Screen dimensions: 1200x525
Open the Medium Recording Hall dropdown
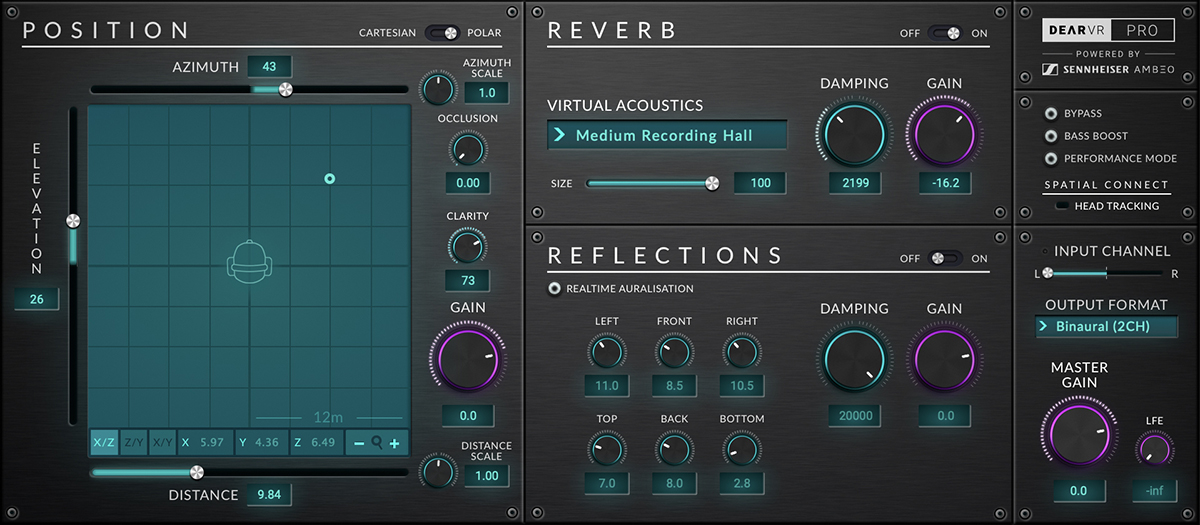(x=667, y=135)
